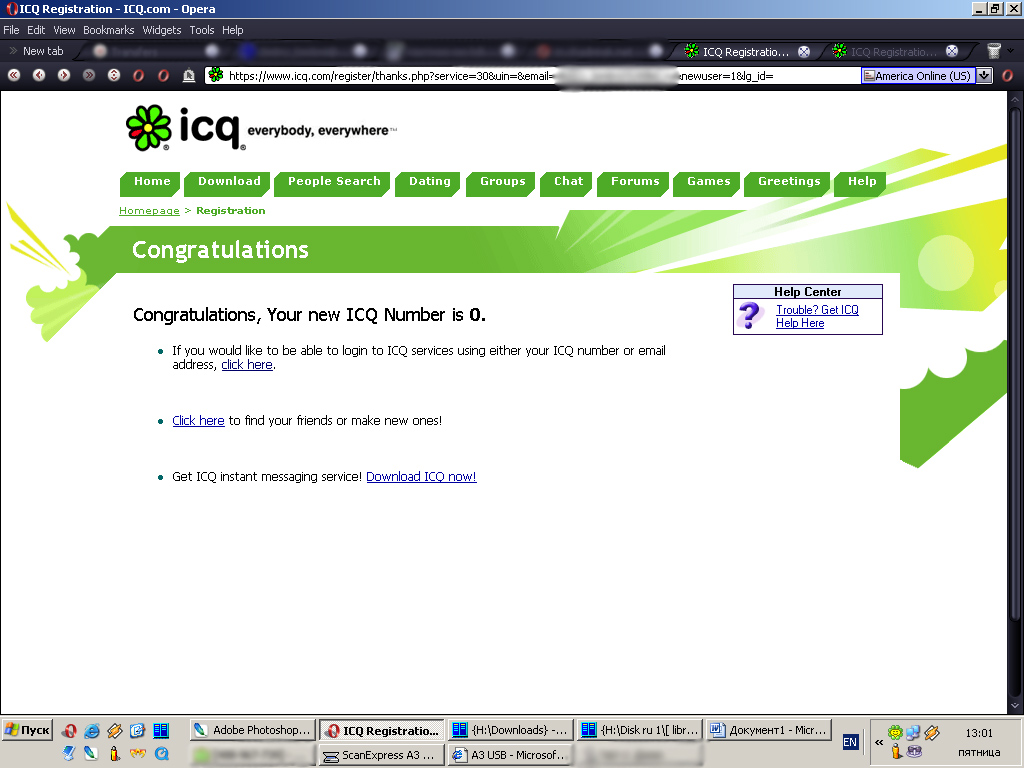Expand hidden tray icons chevron
Screen dimensions: 1024x768
click(879, 742)
